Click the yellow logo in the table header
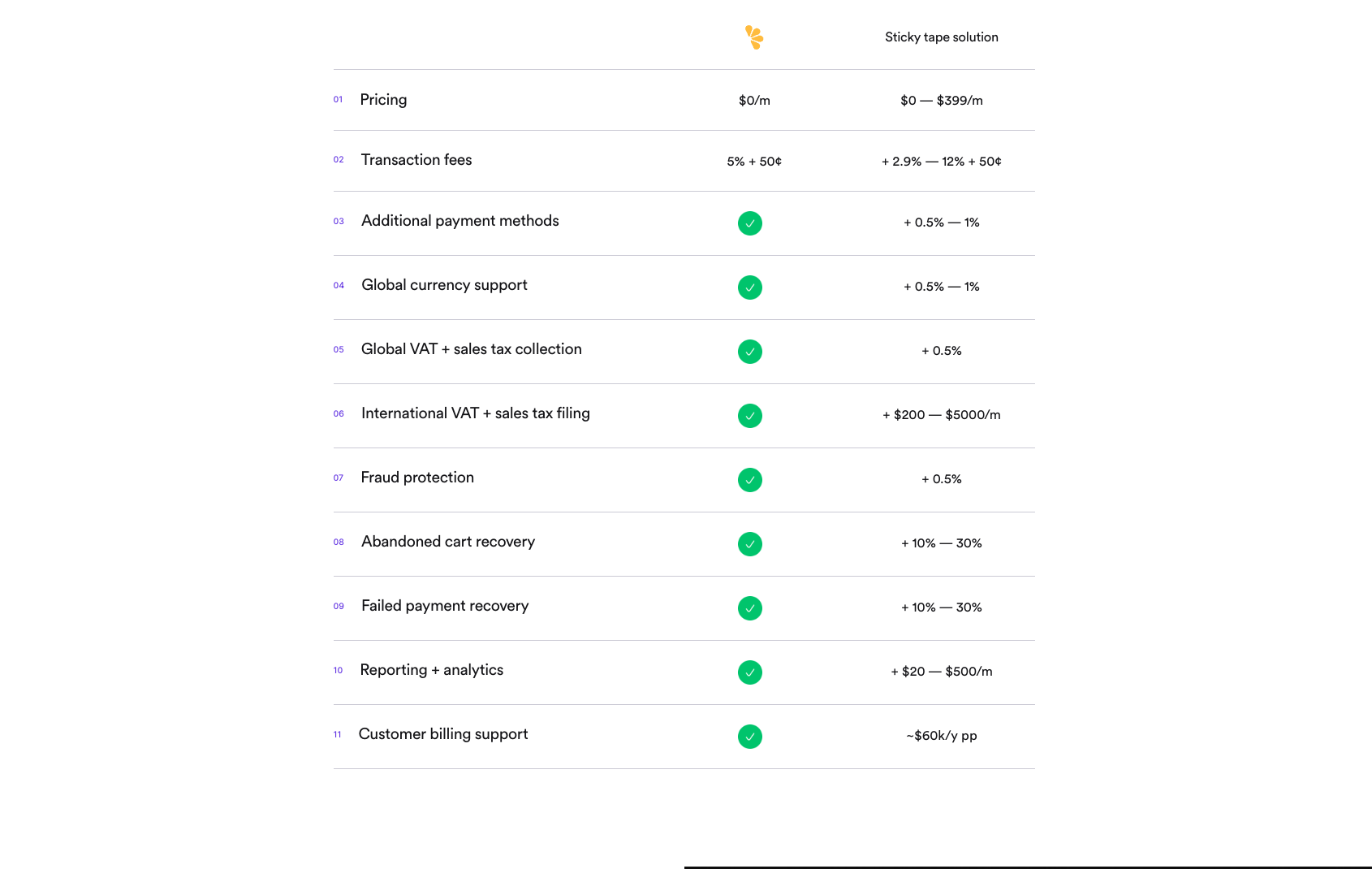Viewport: 1372px width, 869px height. pos(754,37)
